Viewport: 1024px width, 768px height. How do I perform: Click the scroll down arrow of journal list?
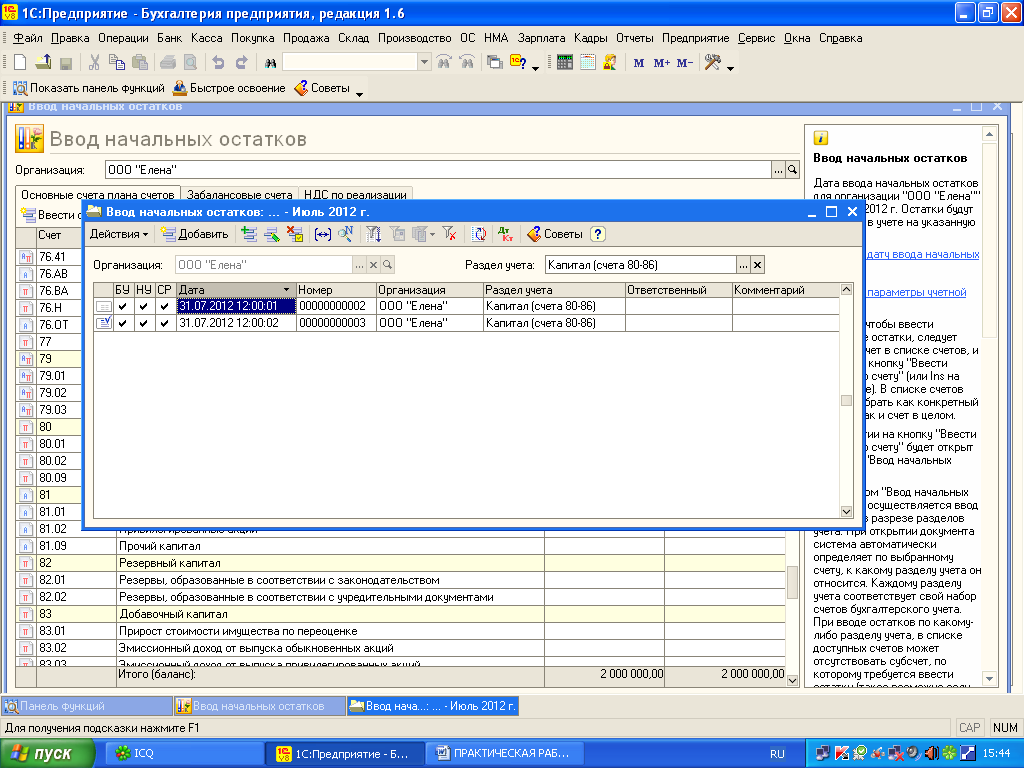tap(846, 511)
